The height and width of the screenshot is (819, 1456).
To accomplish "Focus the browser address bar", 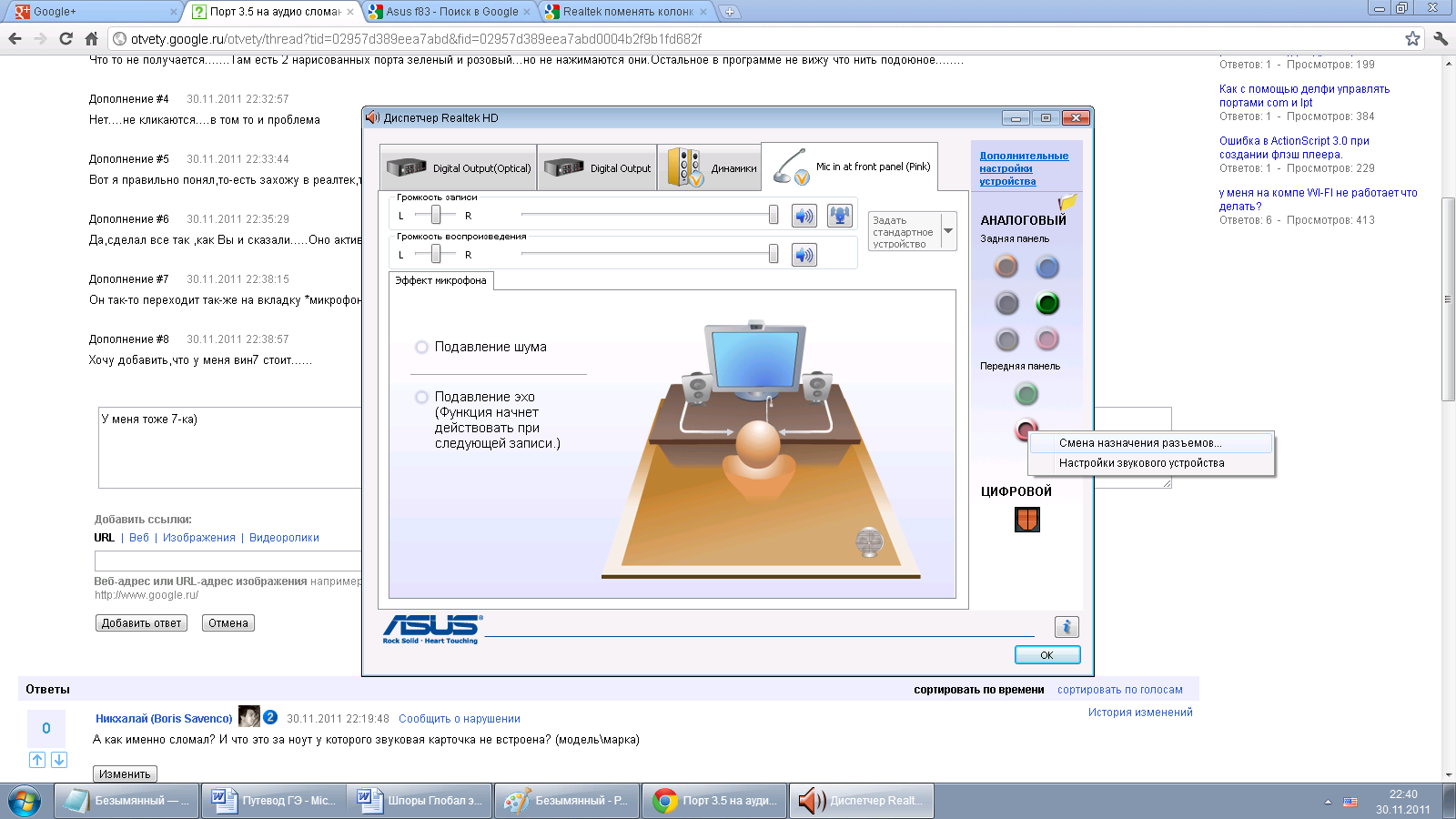I will click(x=764, y=39).
